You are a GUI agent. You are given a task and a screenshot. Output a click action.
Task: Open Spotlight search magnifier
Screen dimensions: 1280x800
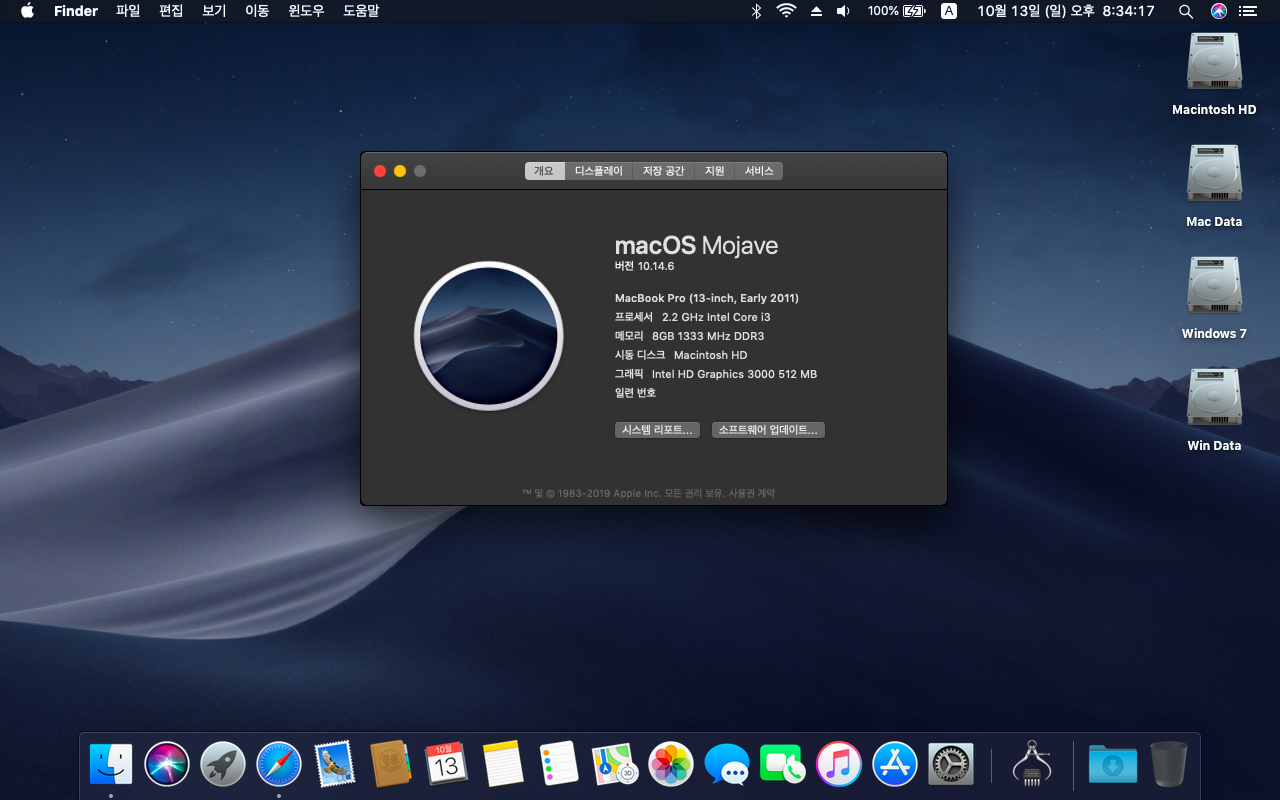tap(1186, 11)
